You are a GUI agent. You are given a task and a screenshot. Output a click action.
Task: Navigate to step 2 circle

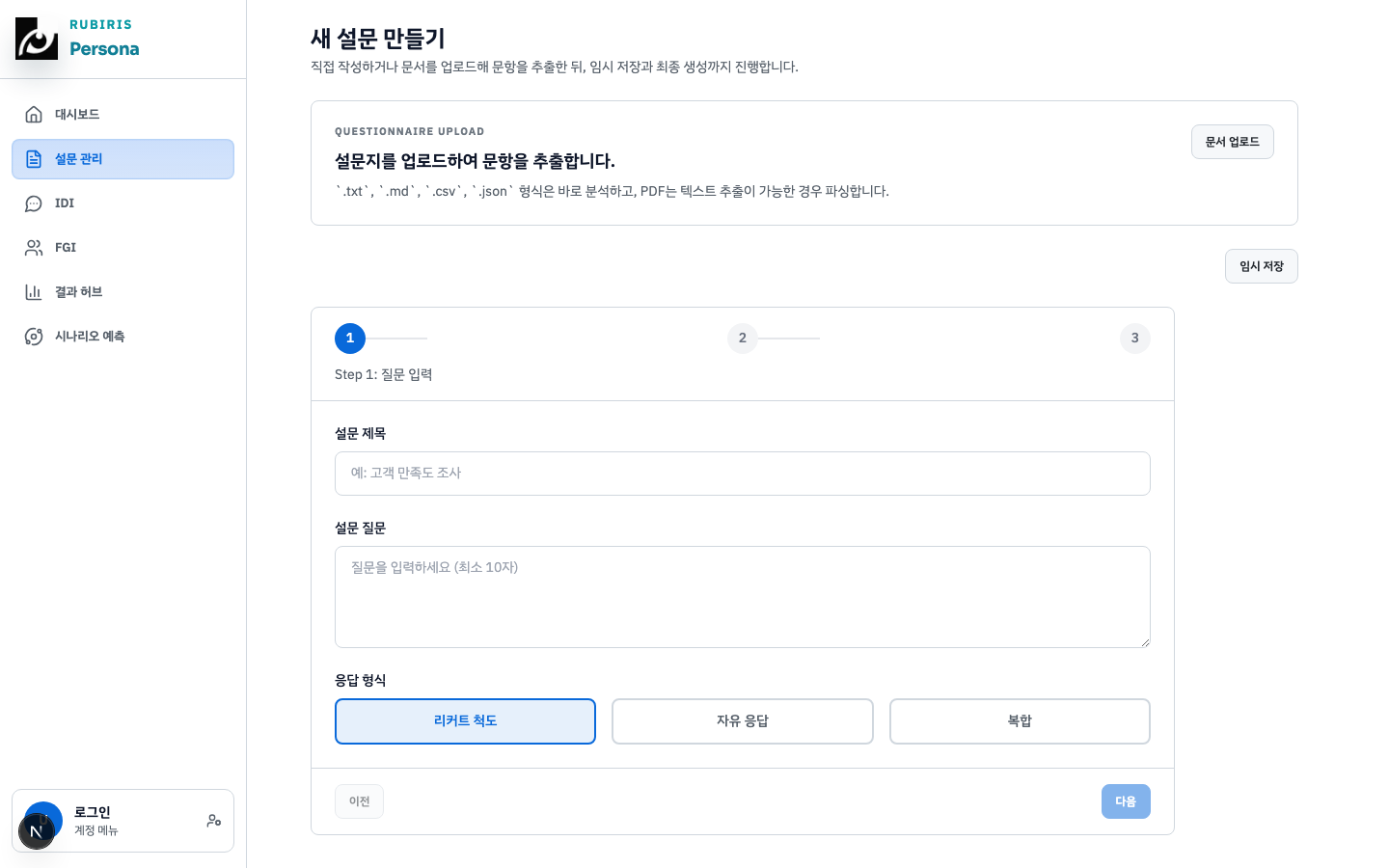(742, 339)
